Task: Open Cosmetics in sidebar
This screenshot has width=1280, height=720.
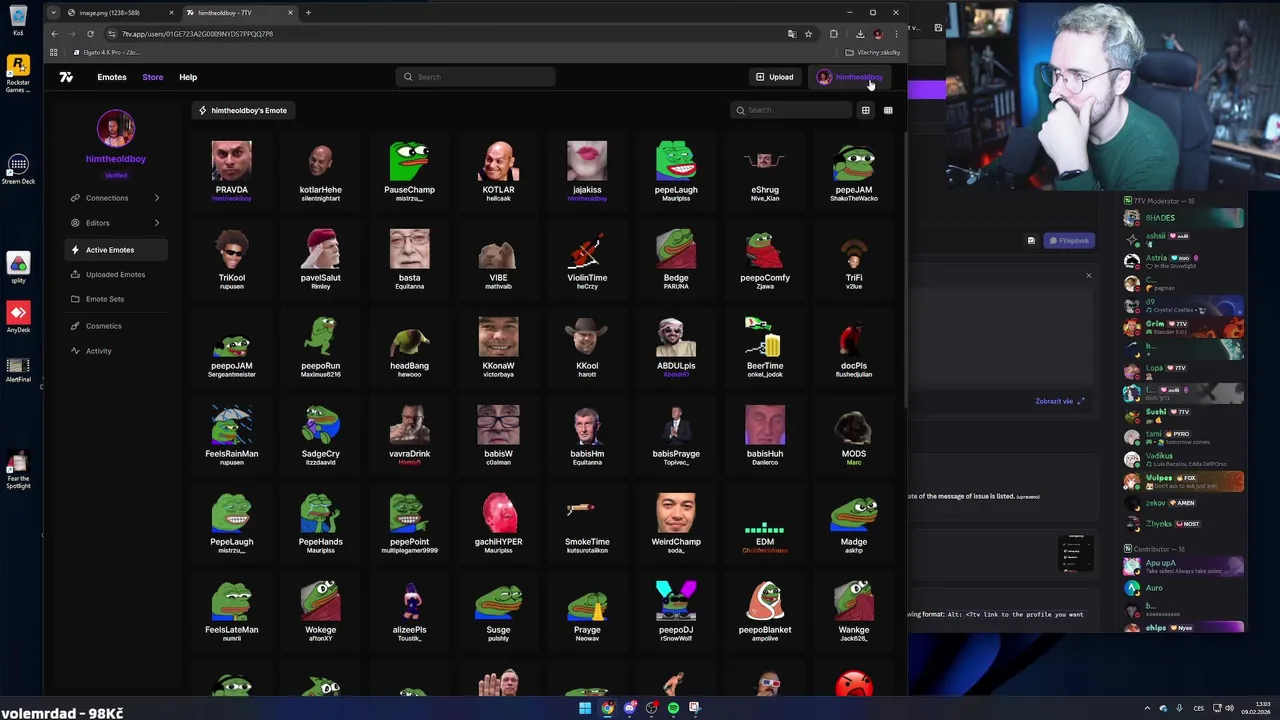Action: click(x=115, y=326)
